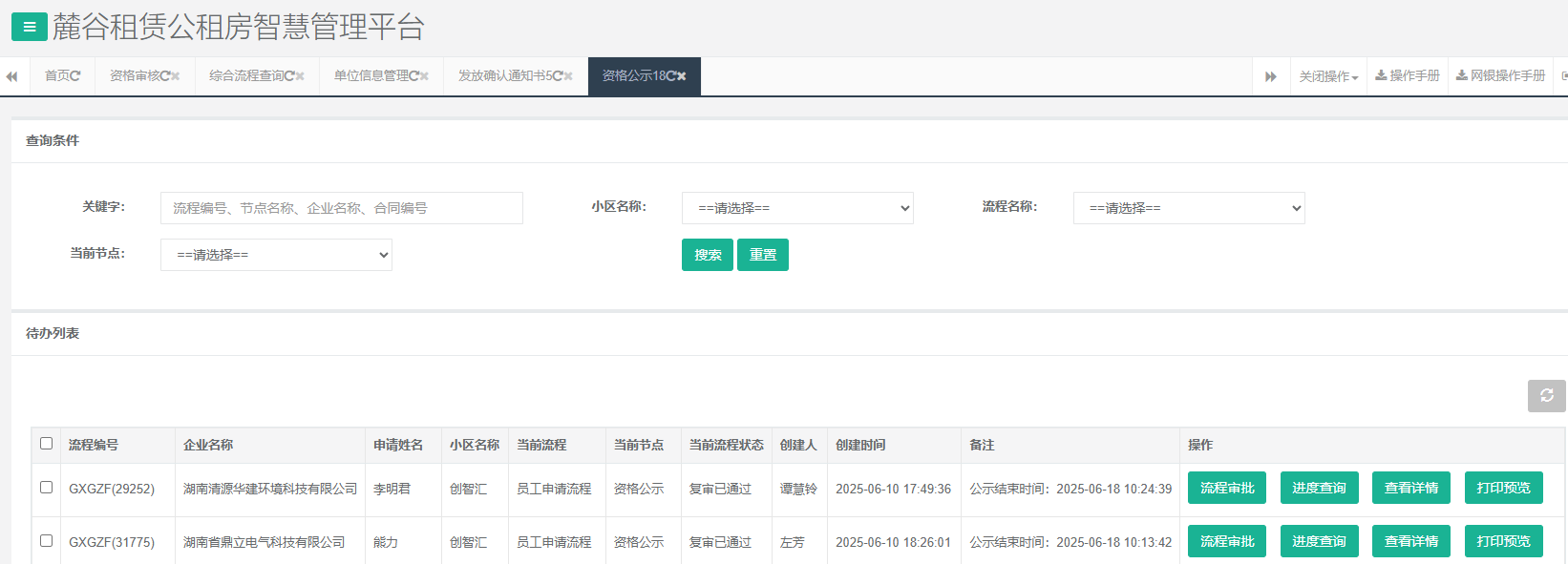Expand the 当前节点 dropdown
Screen dimensions: 1568x564
pyautogui.click(x=276, y=255)
